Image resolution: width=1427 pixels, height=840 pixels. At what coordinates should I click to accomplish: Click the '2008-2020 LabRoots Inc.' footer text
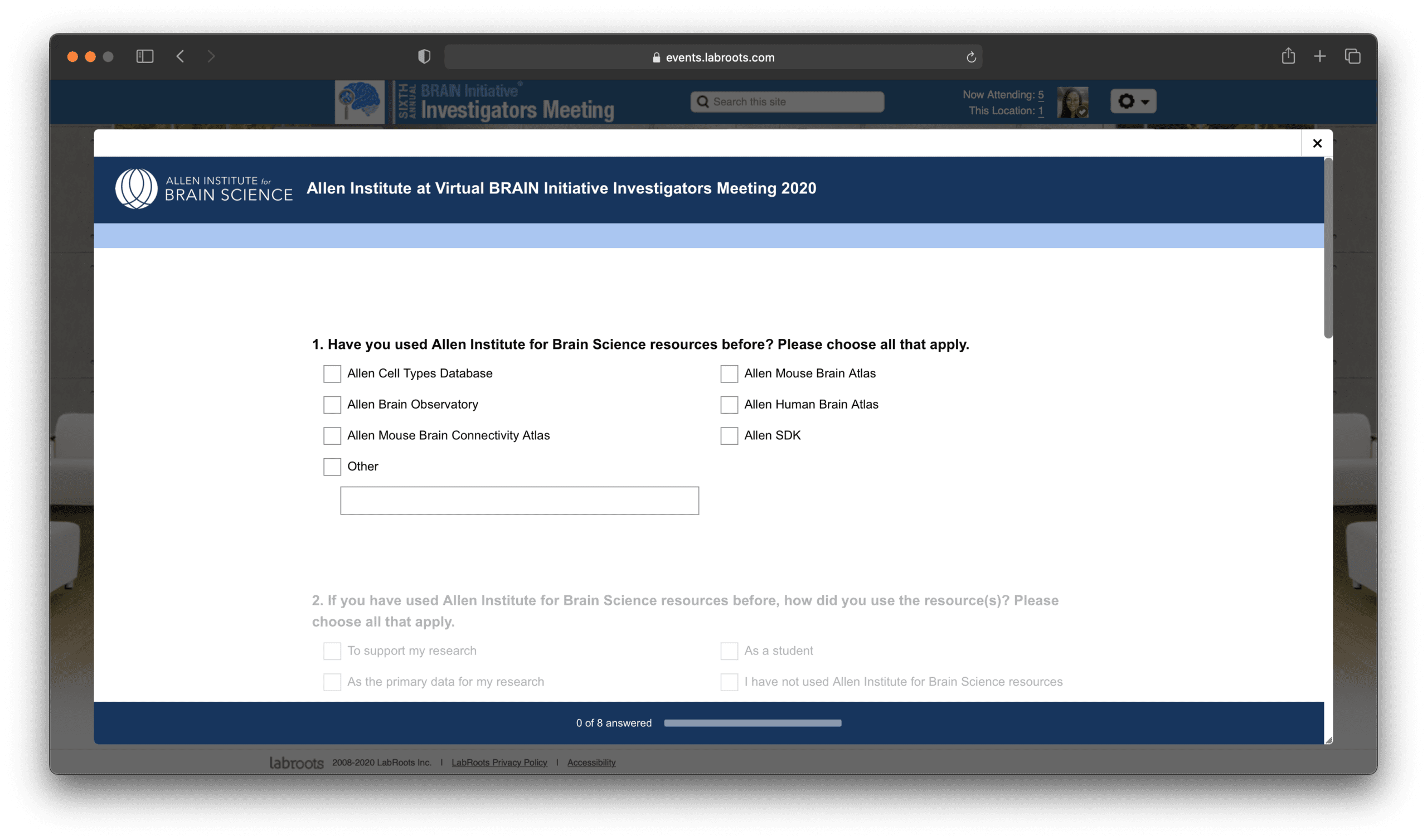tap(381, 763)
